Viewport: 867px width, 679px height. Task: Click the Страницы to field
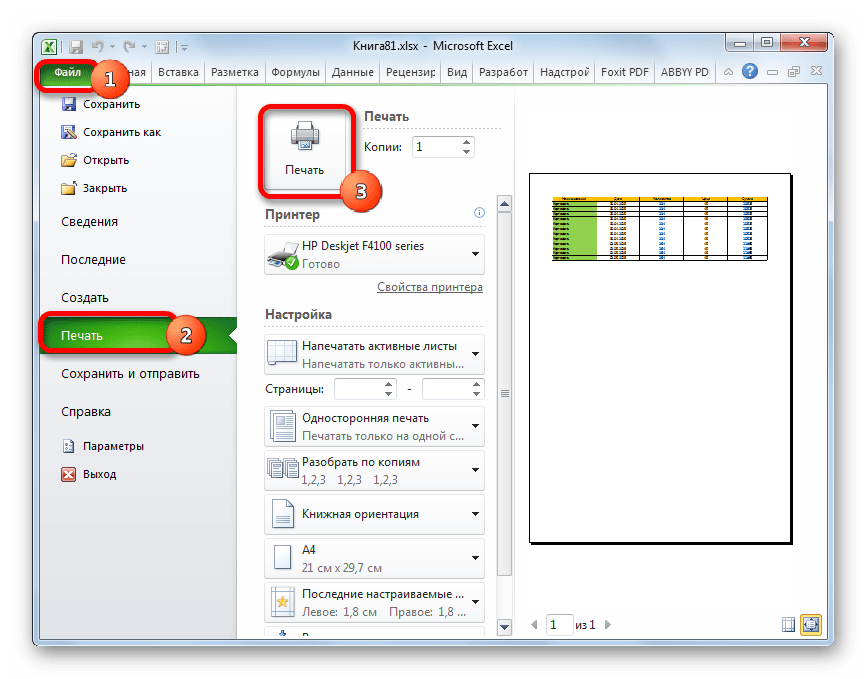(x=446, y=389)
